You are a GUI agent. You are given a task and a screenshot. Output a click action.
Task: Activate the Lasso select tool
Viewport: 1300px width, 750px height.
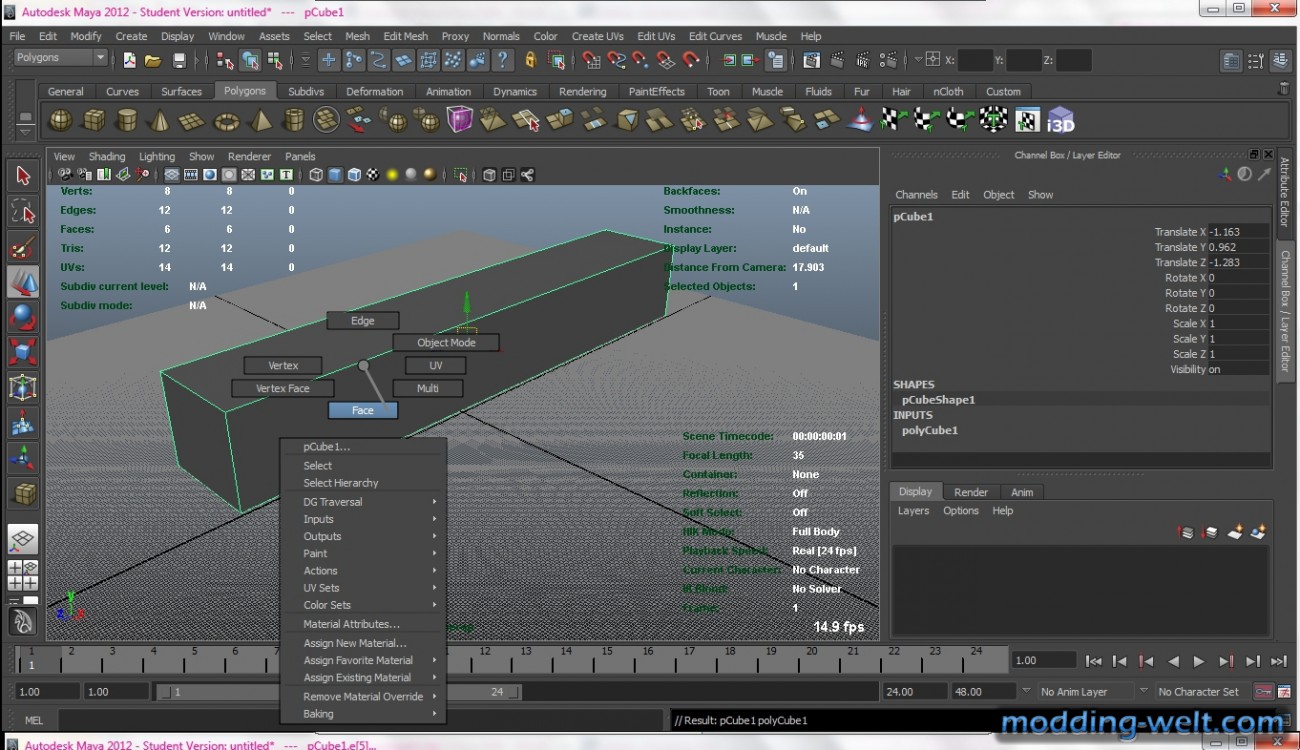(x=23, y=211)
